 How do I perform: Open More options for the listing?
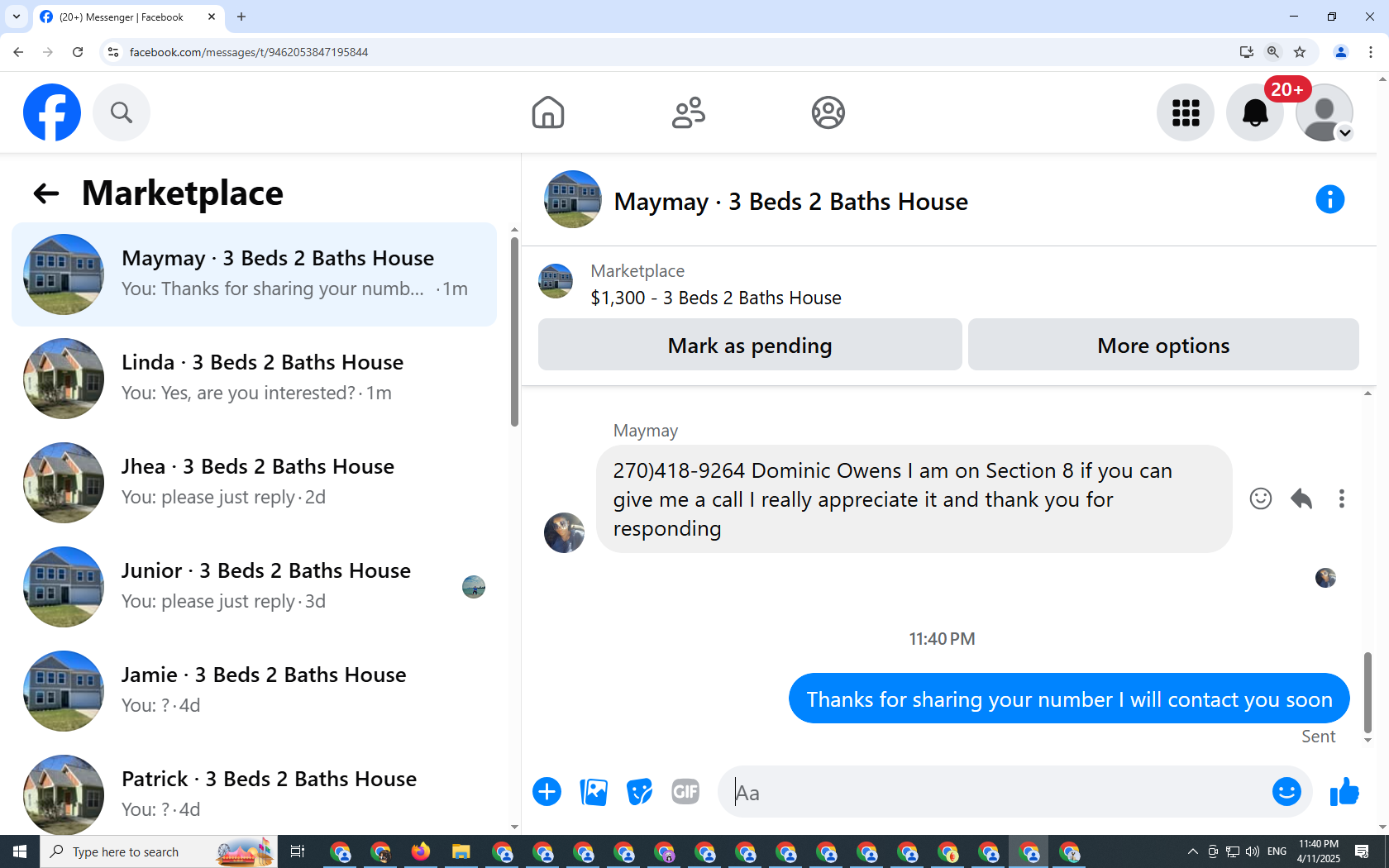[x=1163, y=345]
